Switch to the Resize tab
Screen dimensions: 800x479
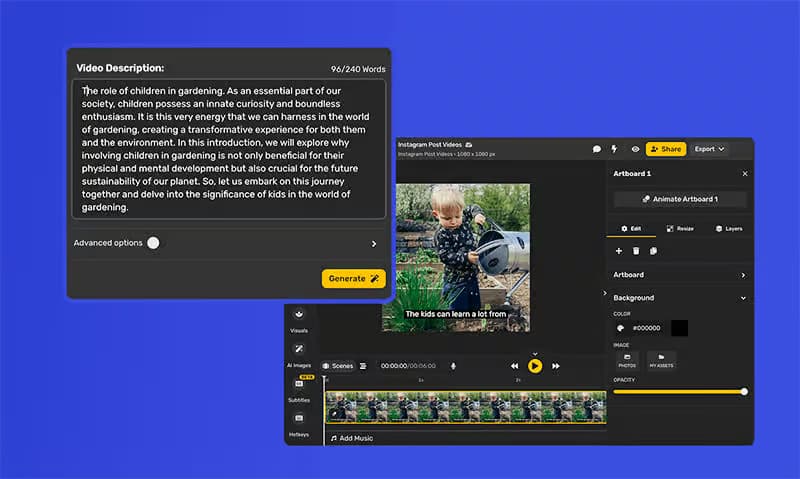[x=679, y=229]
